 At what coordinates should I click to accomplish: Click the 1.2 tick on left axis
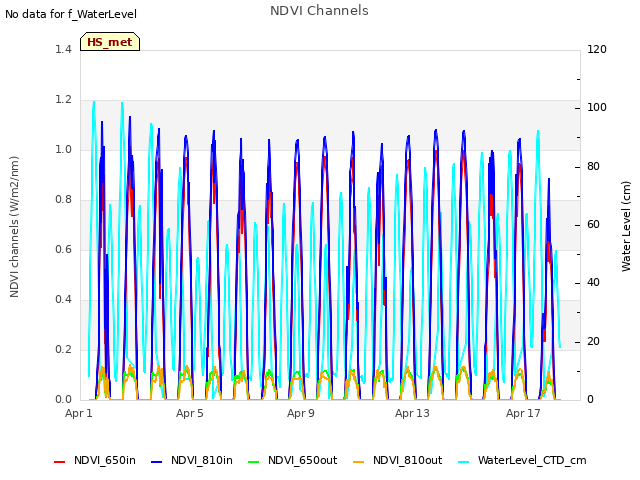63,100
